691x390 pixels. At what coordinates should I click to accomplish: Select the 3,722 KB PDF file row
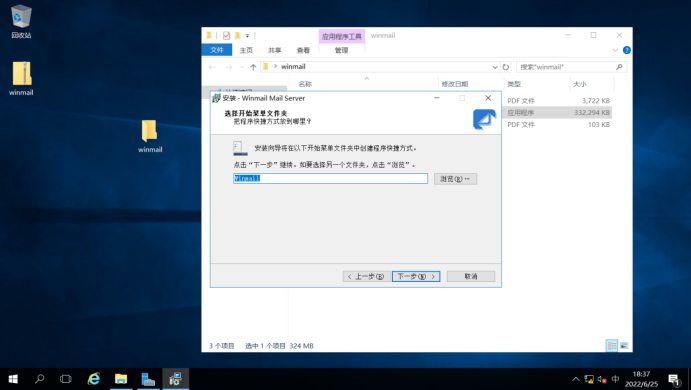[558, 100]
